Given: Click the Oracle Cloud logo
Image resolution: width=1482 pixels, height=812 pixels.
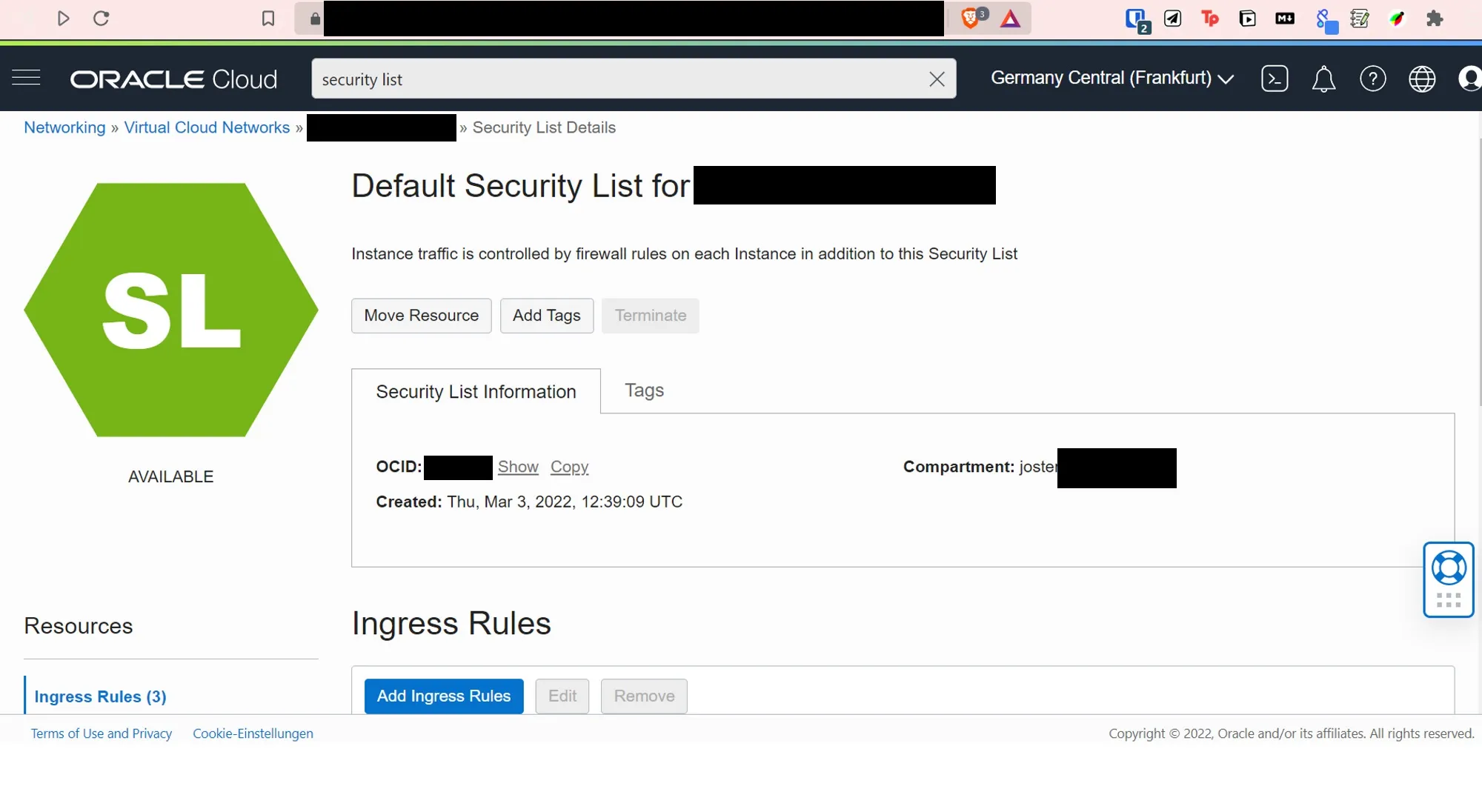Looking at the screenshot, I should tap(173, 79).
